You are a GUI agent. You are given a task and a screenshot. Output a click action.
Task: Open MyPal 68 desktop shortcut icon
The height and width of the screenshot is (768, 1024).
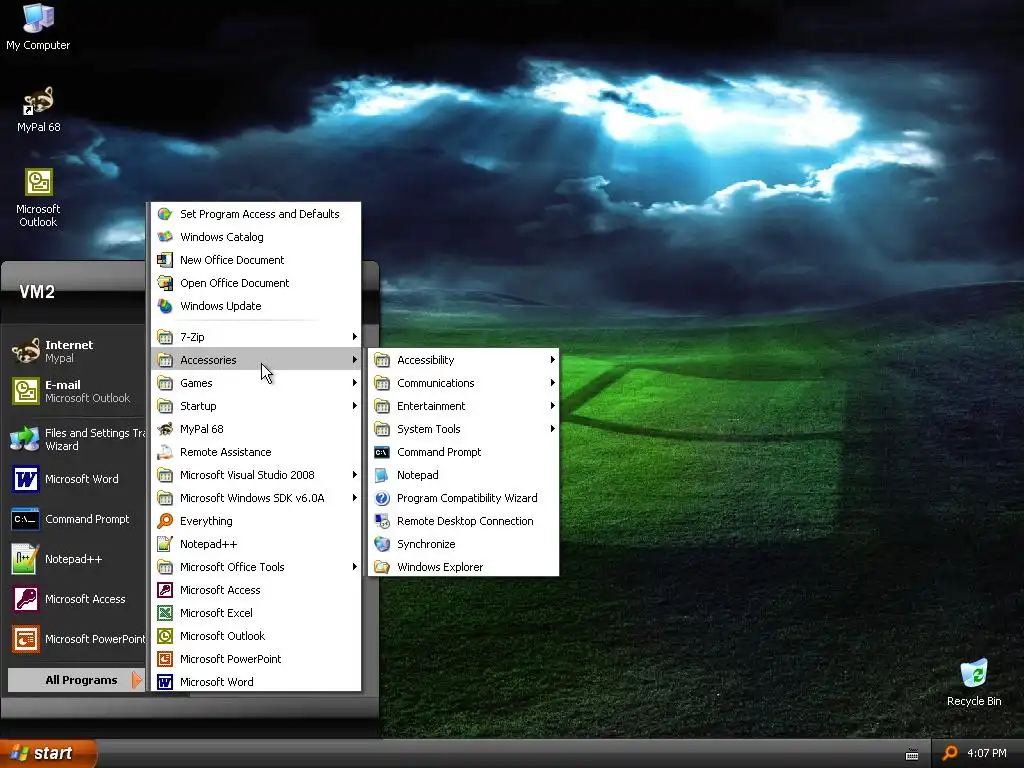pos(39,110)
